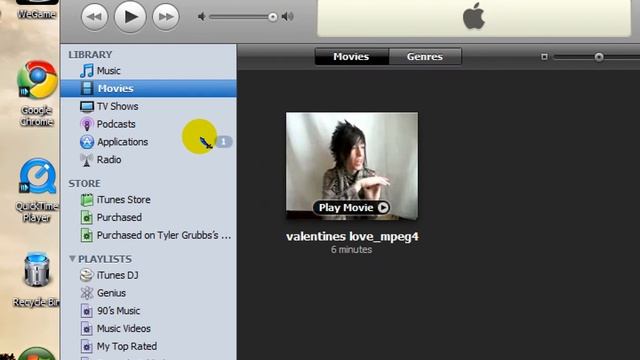Open the TV Shows monitor icon
This screenshot has height=360, width=640.
click(x=87, y=107)
